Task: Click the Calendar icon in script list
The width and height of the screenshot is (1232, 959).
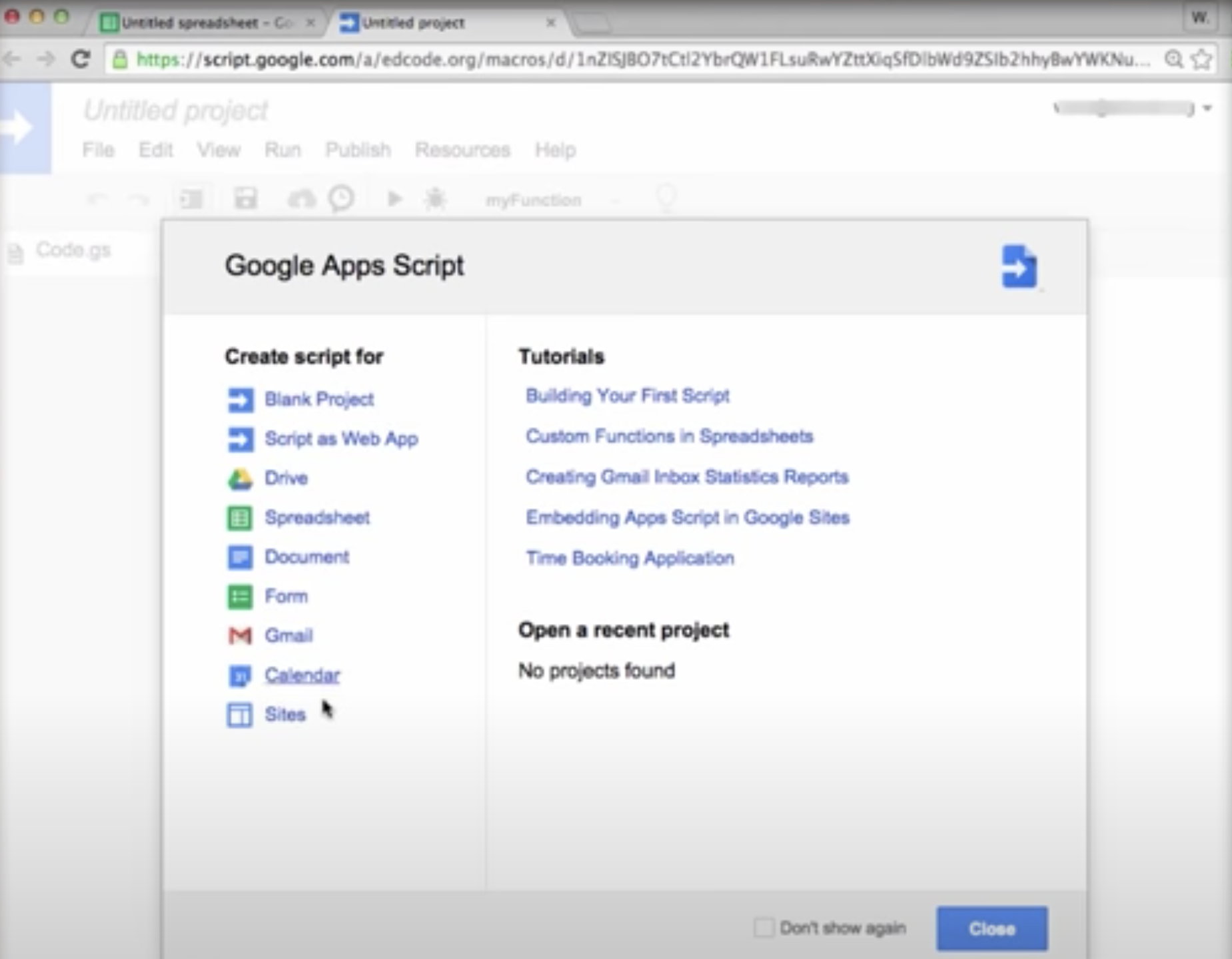Action: 240,675
